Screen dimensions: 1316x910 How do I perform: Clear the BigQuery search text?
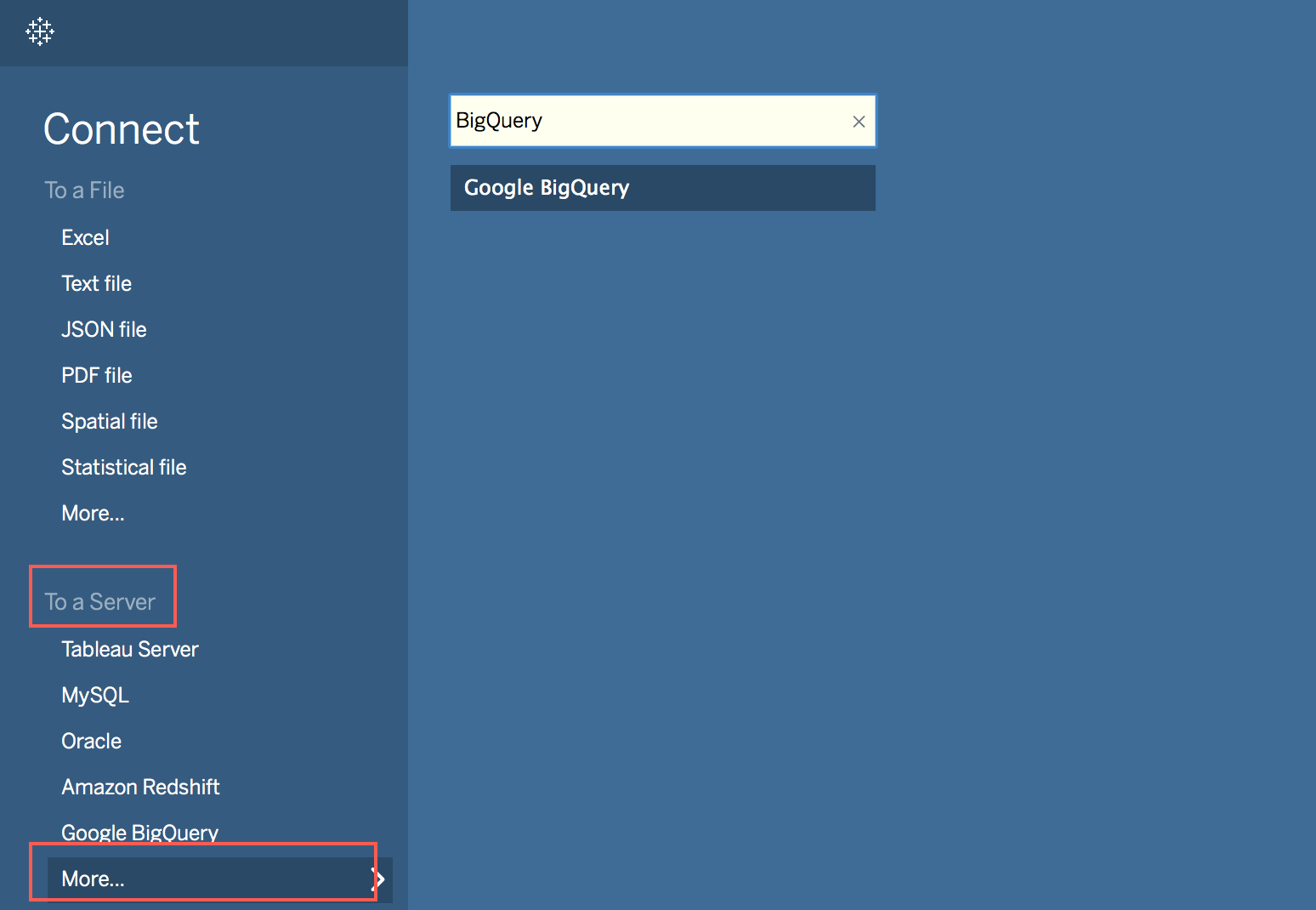(x=859, y=122)
